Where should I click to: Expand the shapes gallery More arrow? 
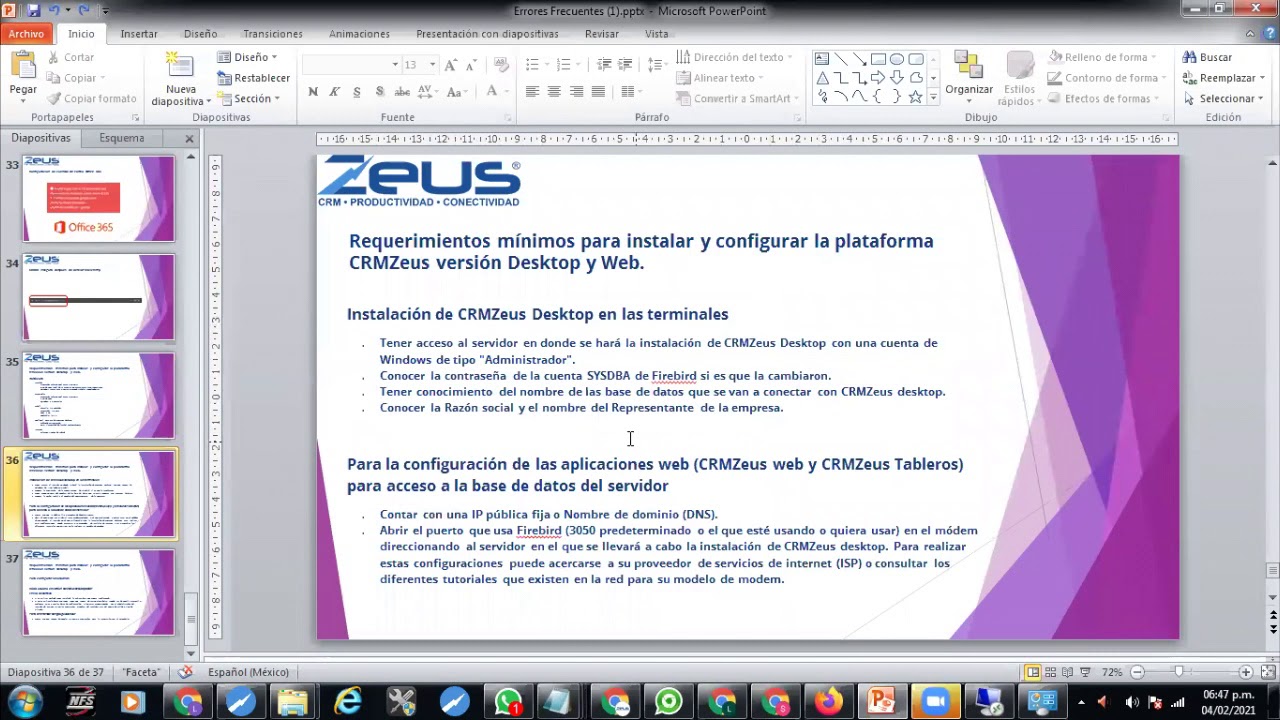[x=933, y=97]
